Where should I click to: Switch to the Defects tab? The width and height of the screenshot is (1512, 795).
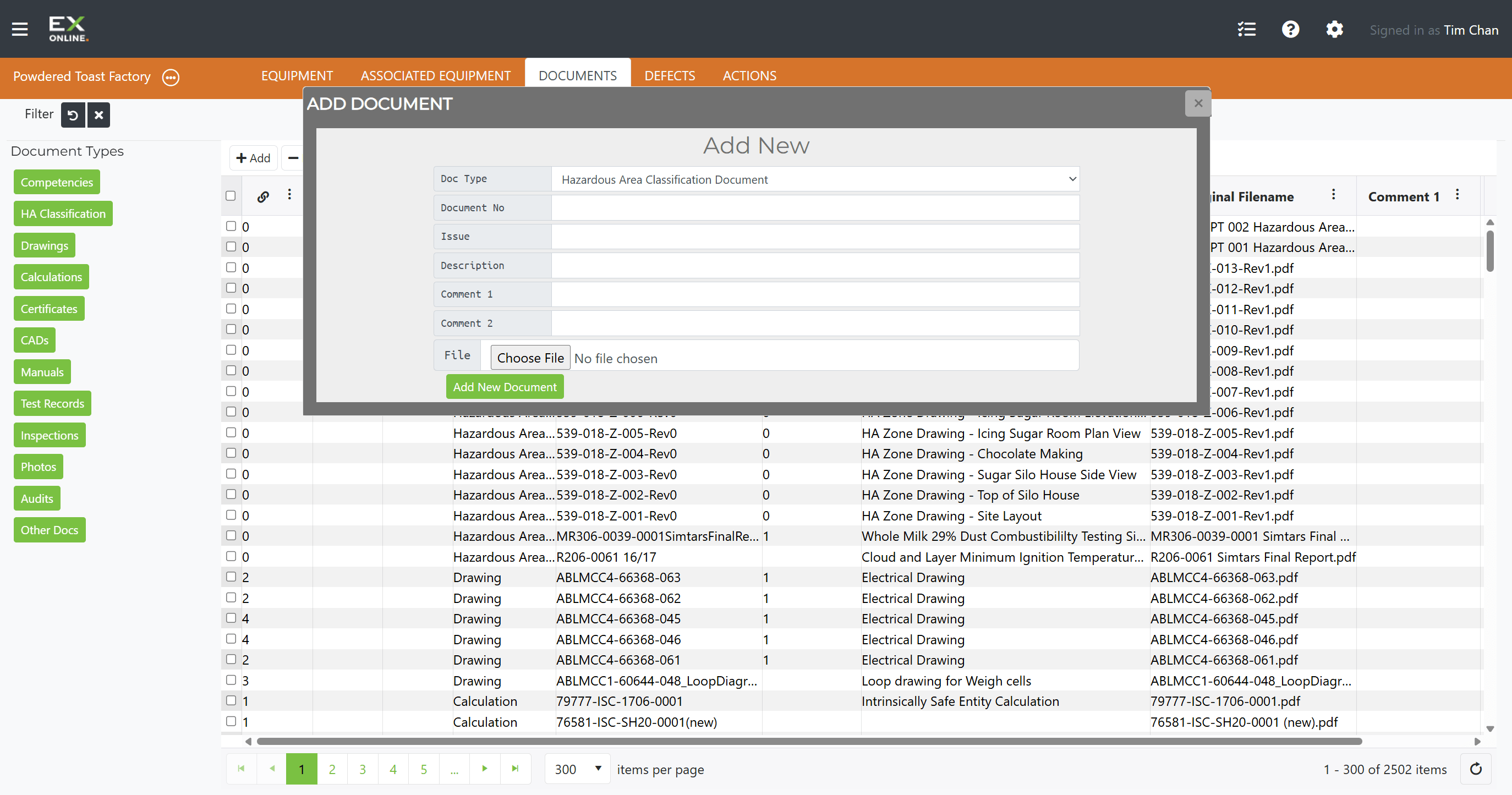(670, 76)
